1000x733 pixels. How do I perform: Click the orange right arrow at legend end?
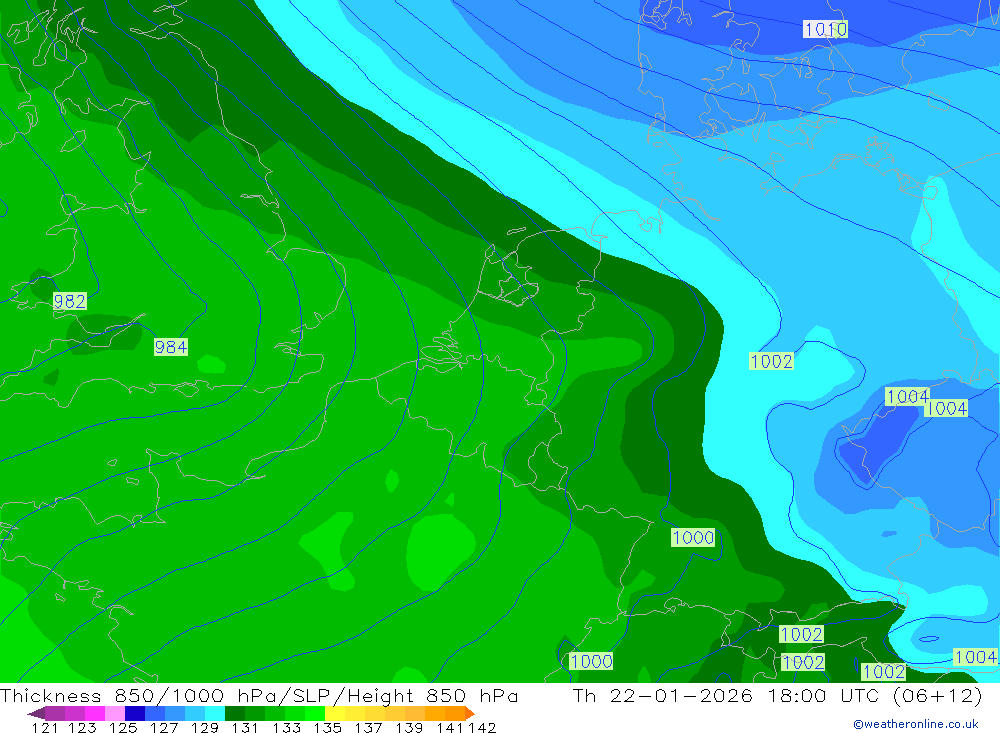470,713
